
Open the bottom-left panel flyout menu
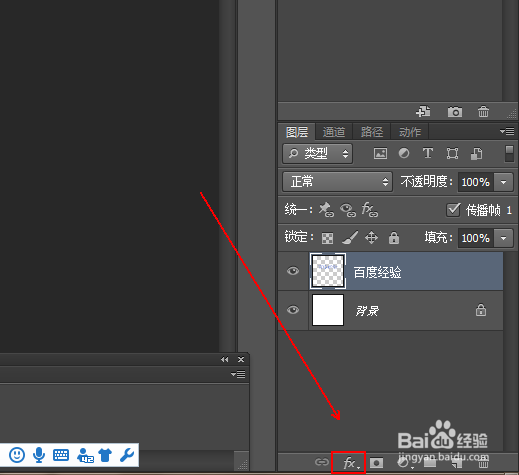click(238, 374)
